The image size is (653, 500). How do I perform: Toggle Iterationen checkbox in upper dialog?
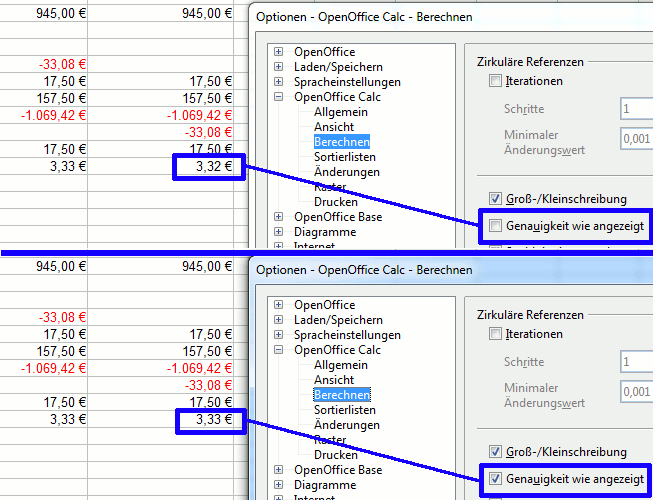[495, 81]
